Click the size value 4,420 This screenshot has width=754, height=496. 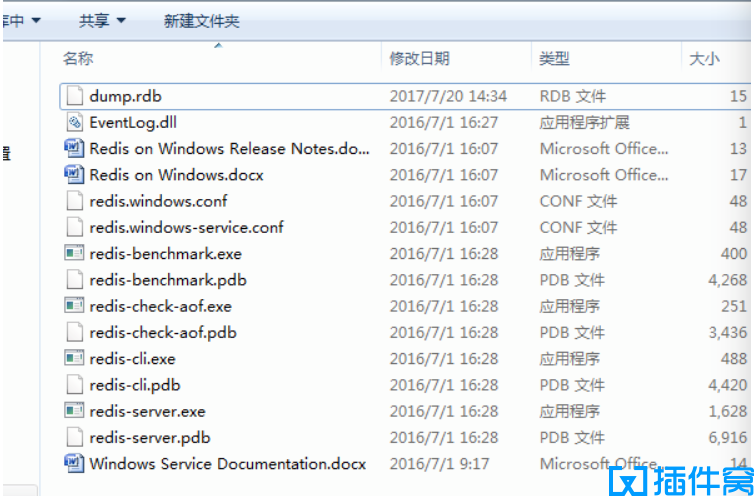coord(727,385)
